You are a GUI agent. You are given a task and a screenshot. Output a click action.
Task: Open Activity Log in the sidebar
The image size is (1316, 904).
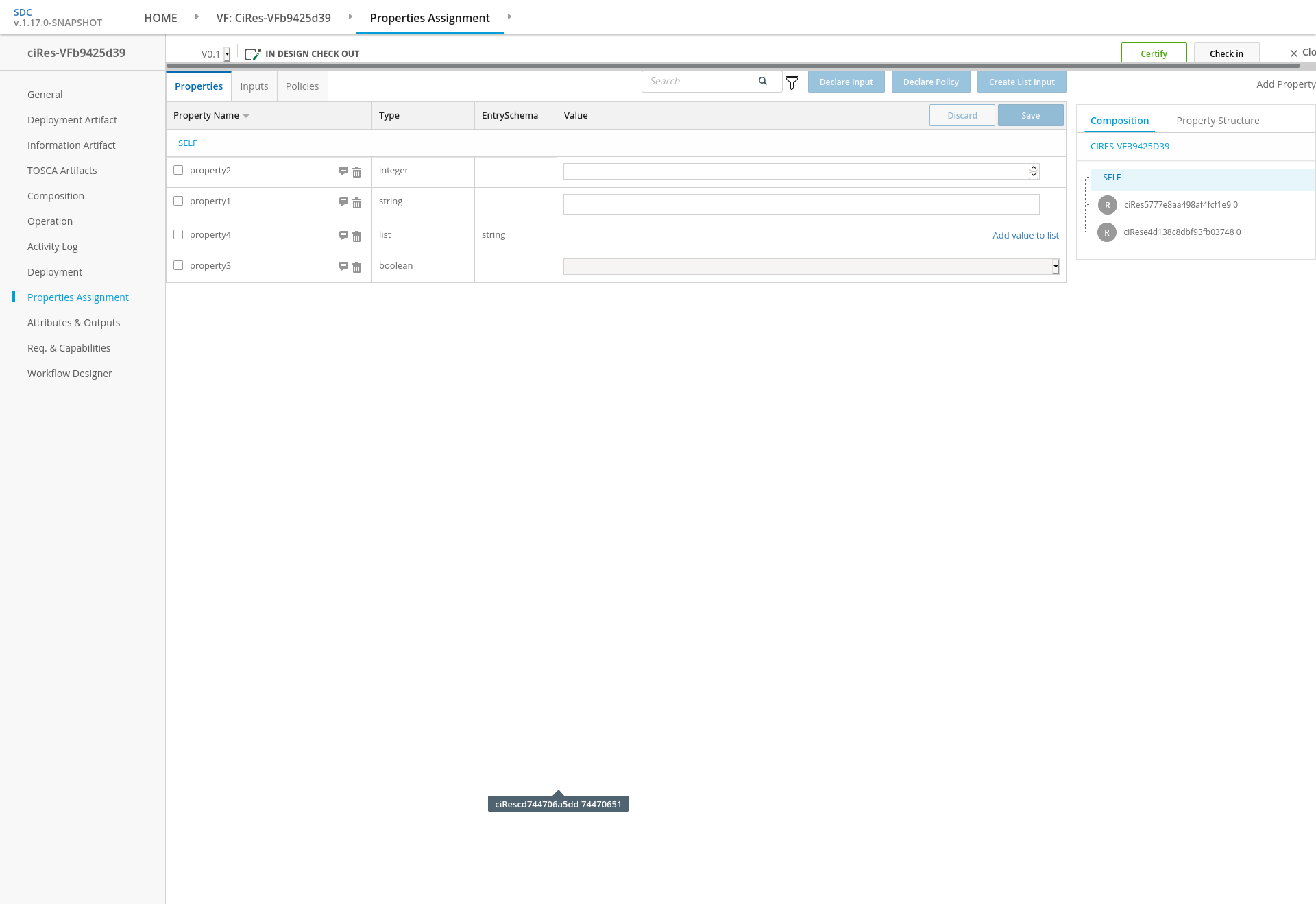(x=52, y=247)
